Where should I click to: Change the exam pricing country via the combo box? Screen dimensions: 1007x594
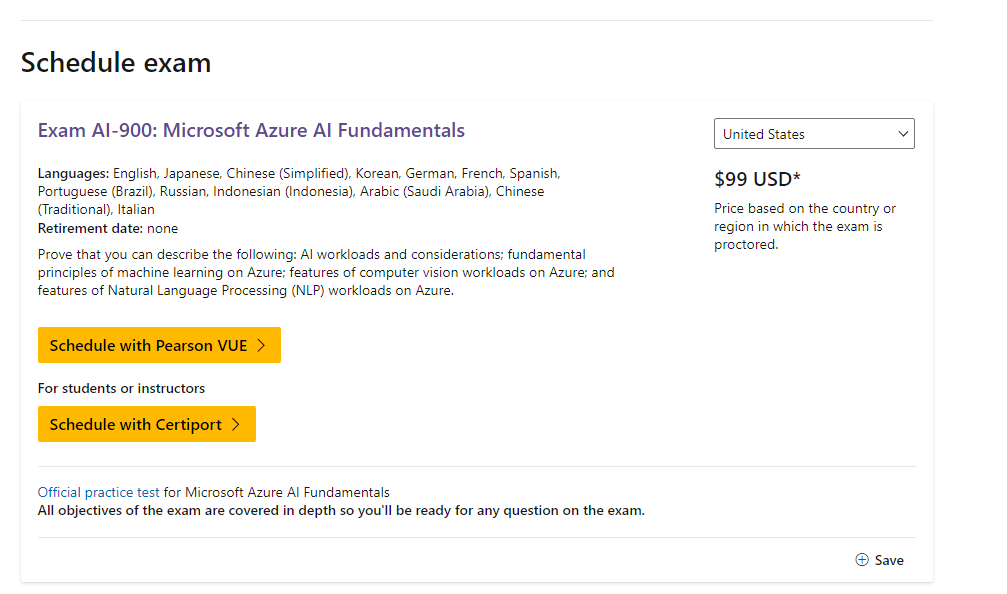(814, 133)
